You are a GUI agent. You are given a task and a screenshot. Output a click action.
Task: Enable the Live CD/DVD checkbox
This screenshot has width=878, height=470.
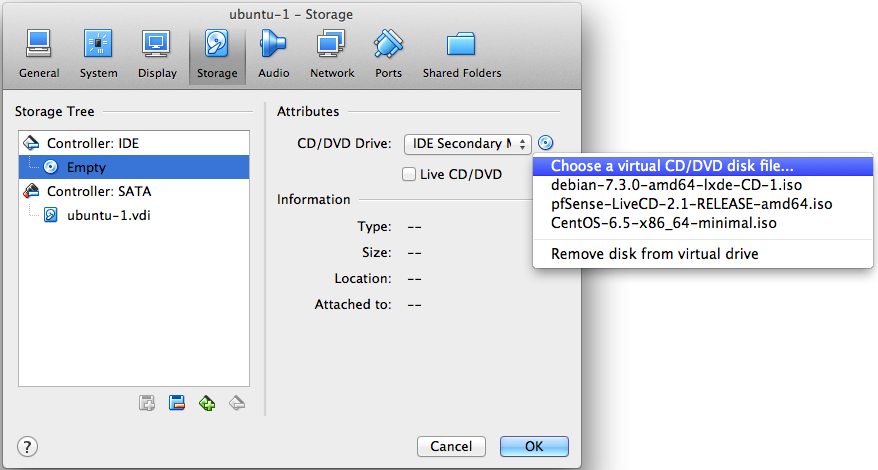point(408,174)
